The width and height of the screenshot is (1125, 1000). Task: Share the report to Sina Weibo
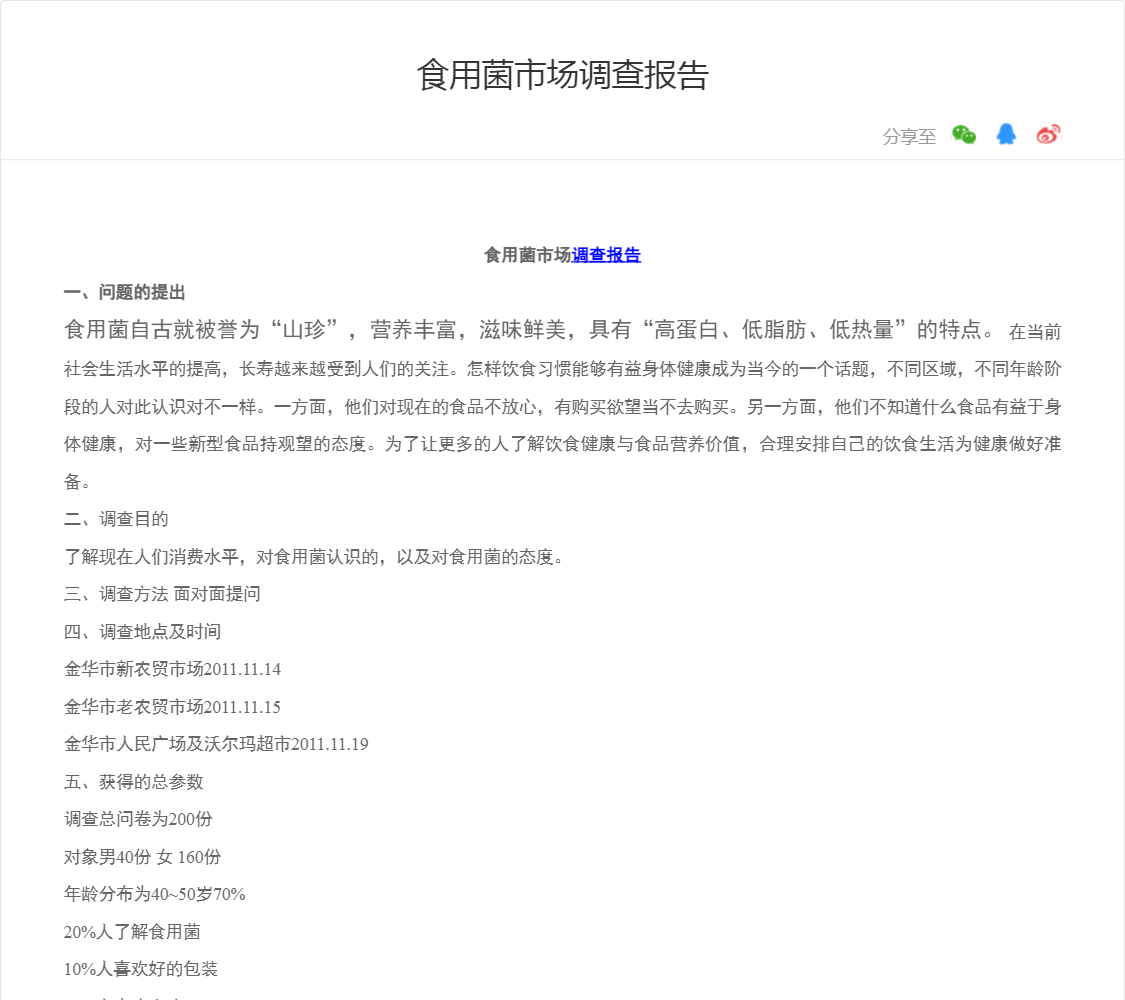tap(1048, 135)
